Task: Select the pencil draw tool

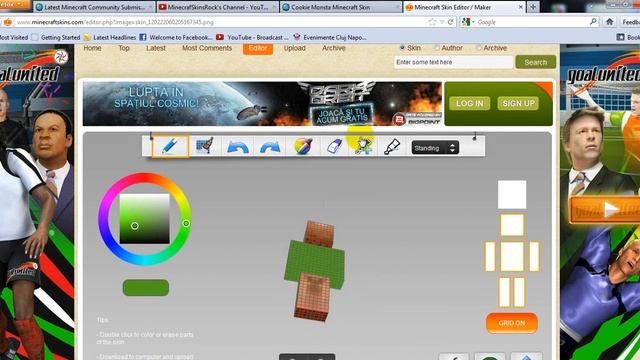Action: 170,146
